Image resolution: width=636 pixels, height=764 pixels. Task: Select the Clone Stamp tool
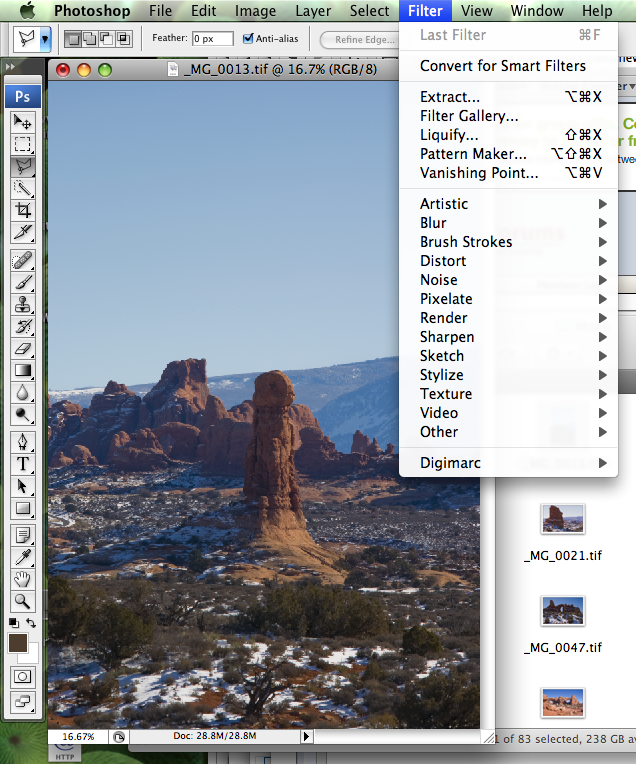(x=22, y=304)
